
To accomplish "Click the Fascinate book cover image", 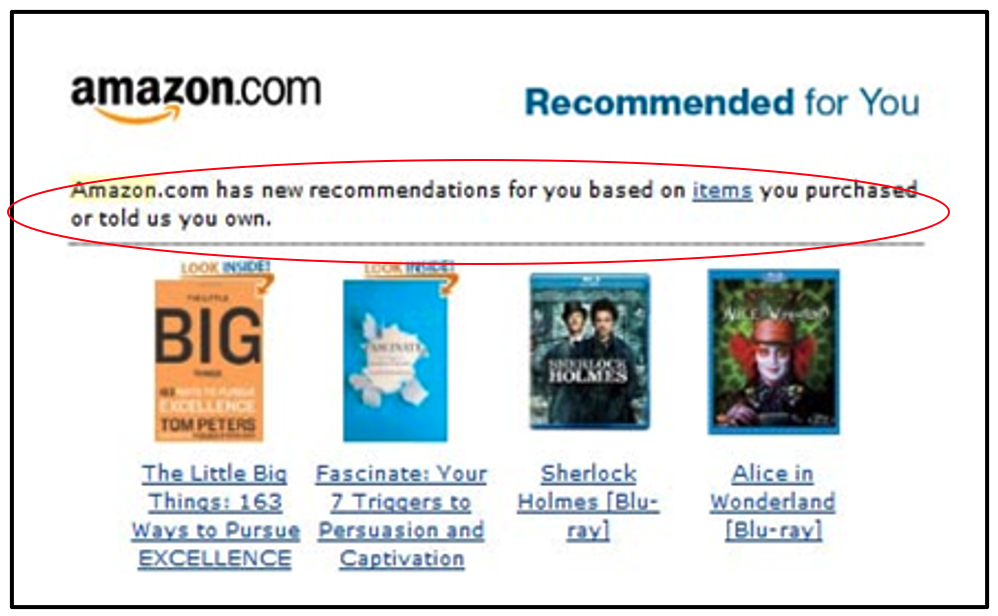I will tap(395, 361).
